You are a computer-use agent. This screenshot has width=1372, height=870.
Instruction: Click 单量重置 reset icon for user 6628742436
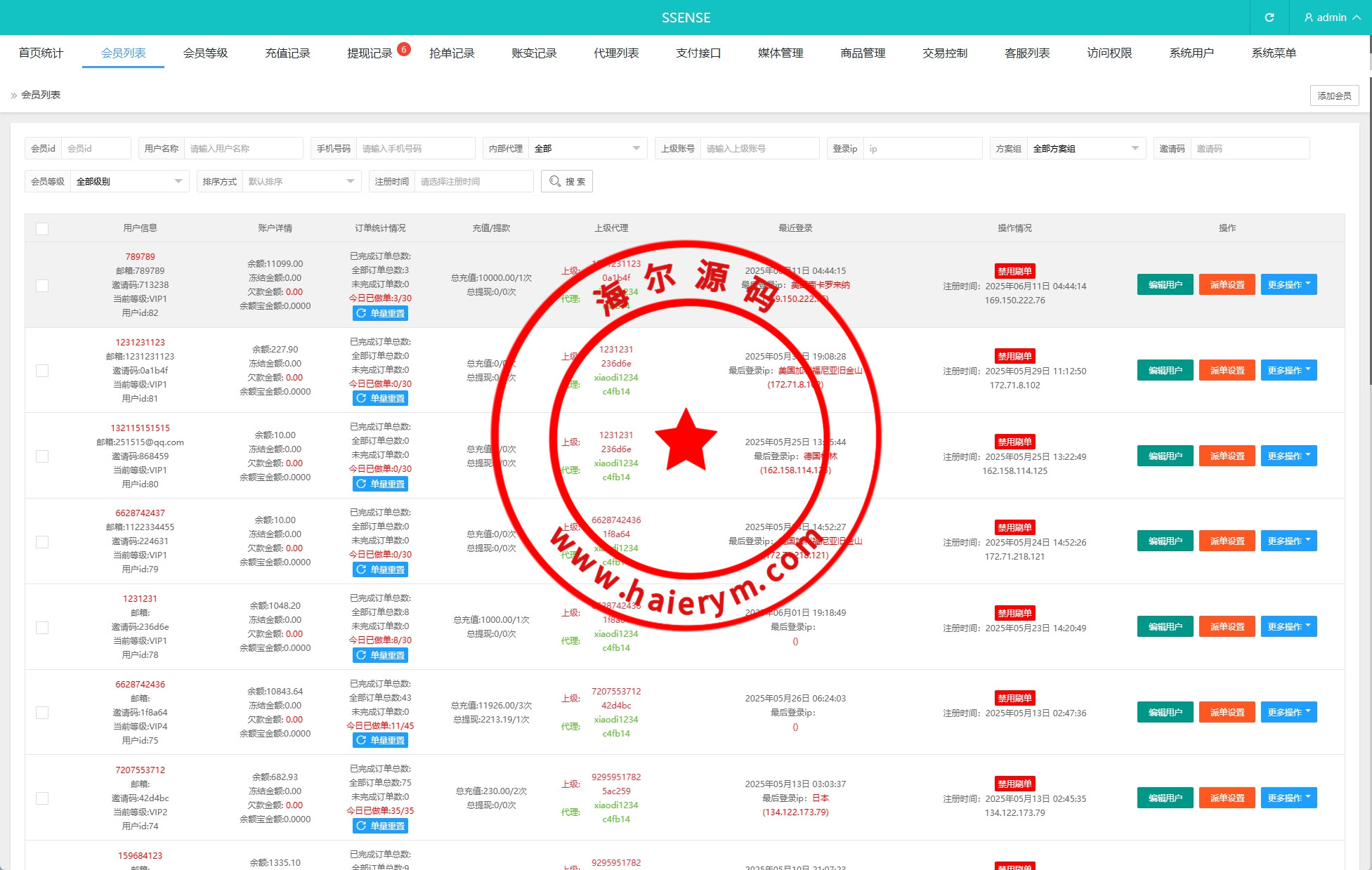click(x=361, y=740)
